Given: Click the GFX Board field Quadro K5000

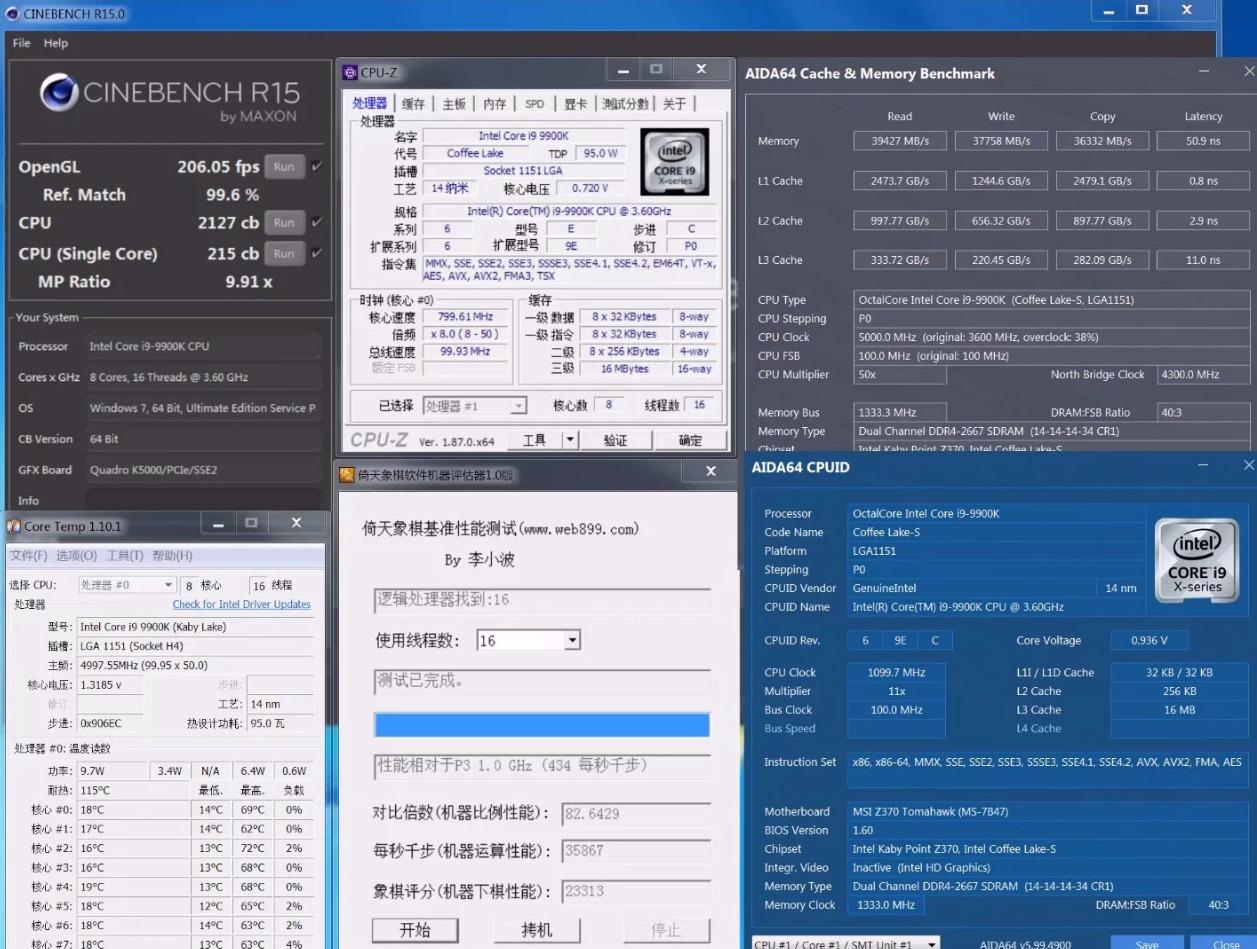Looking at the screenshot, I should [x=203, y=469].
